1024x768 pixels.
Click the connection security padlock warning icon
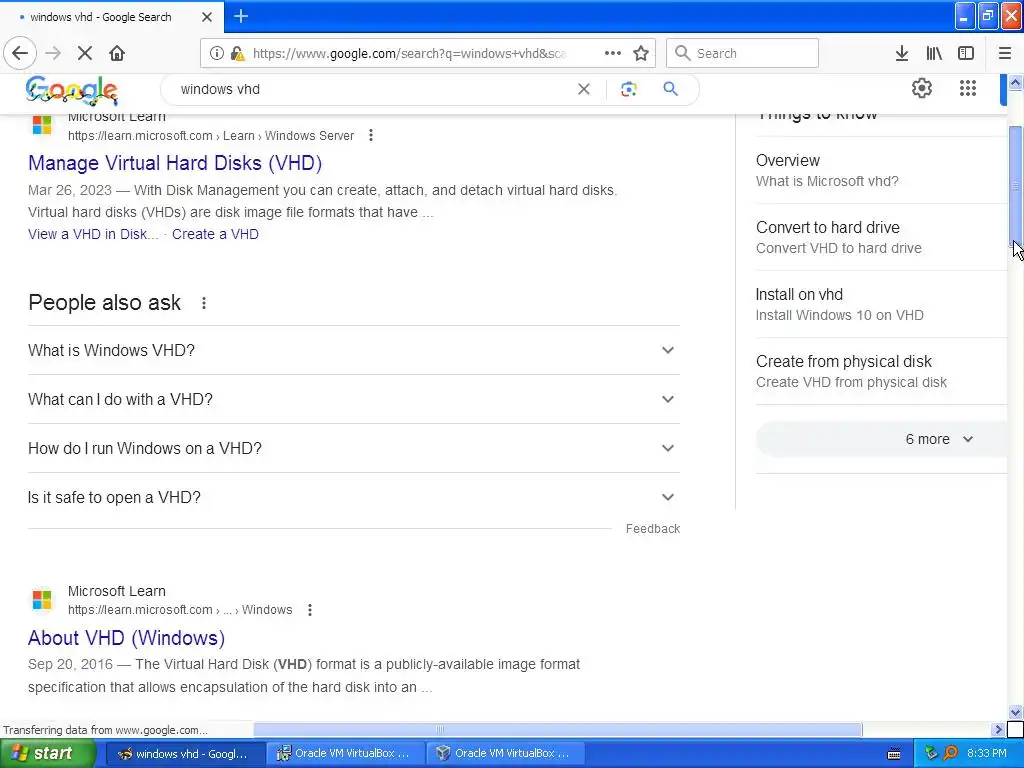[238, 54]
